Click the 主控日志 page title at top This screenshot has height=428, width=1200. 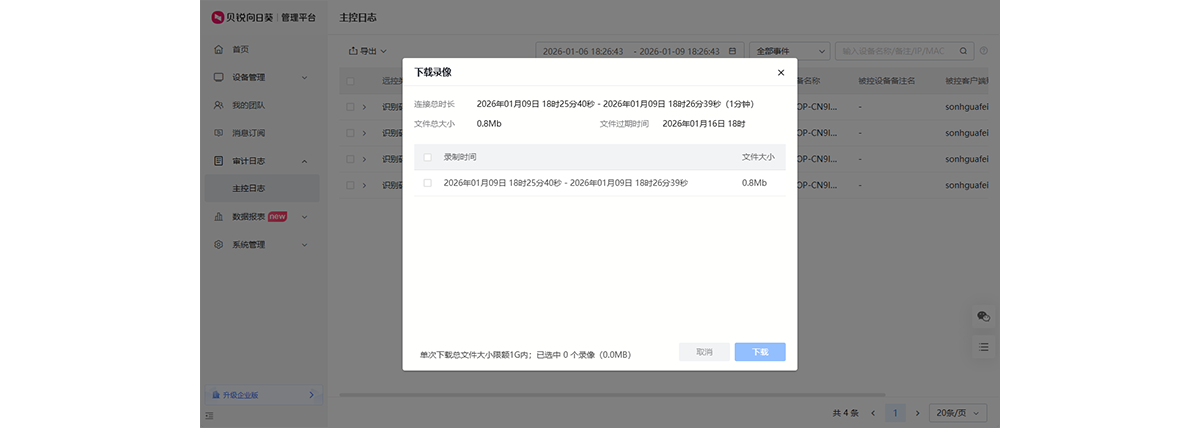[358, 18]
